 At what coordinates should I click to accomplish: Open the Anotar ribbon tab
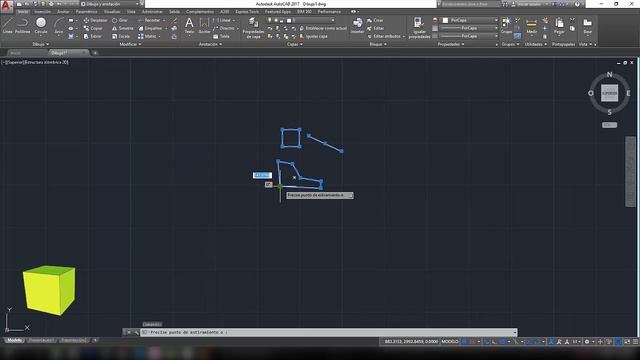63,12
